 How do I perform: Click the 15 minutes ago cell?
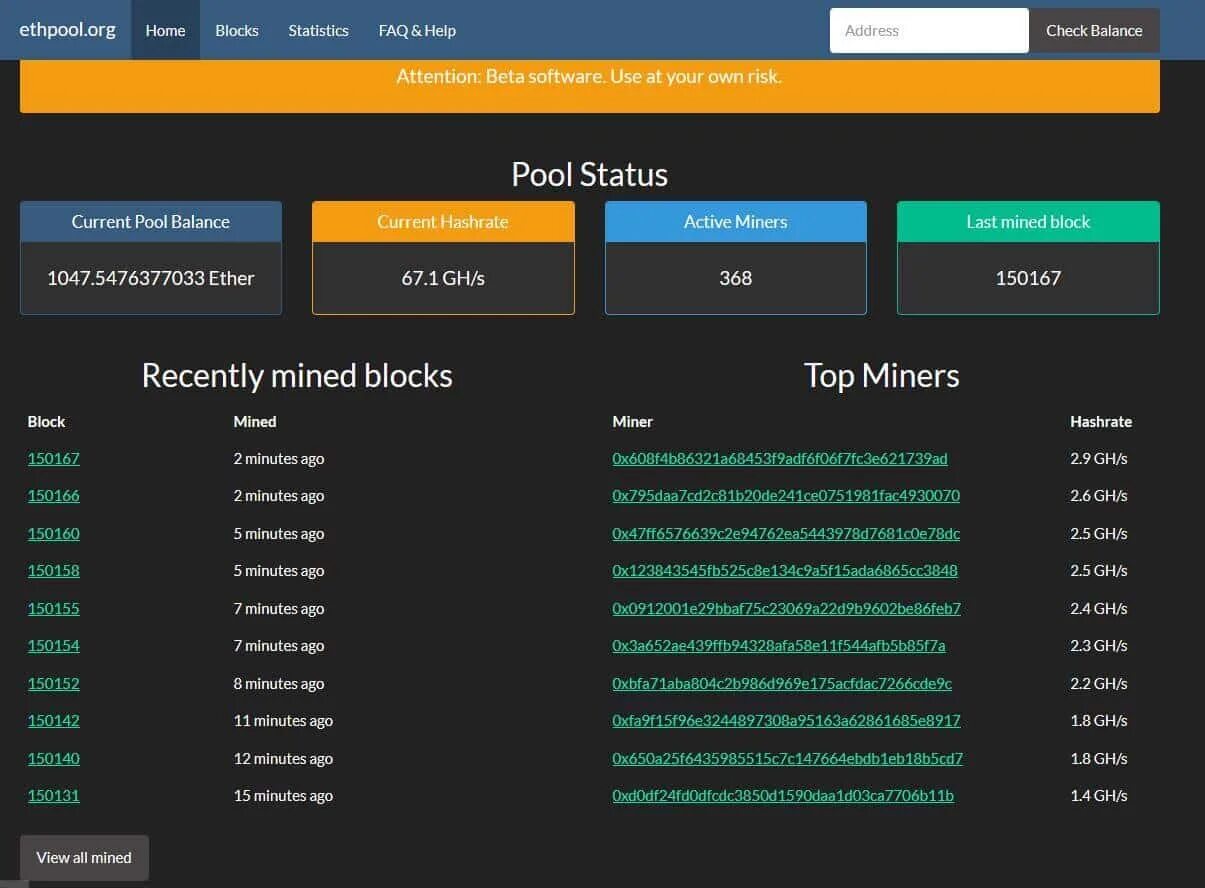click(x=283, y=796)
